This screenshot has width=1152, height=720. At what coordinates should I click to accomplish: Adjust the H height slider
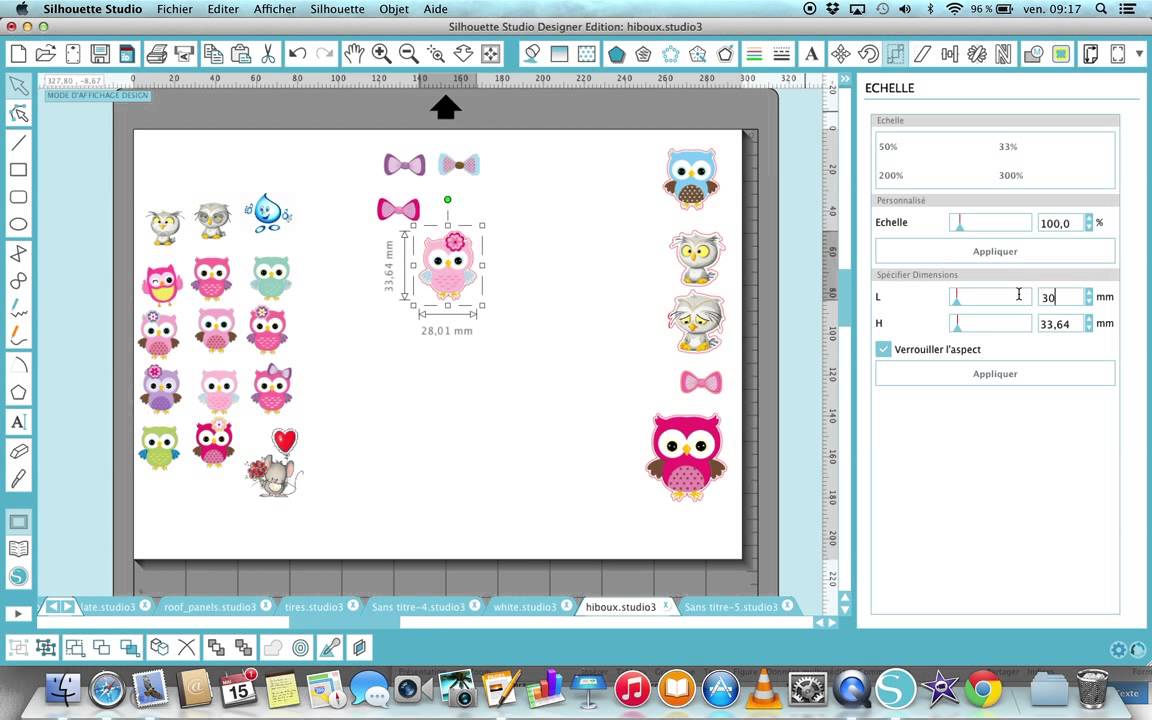990,323
